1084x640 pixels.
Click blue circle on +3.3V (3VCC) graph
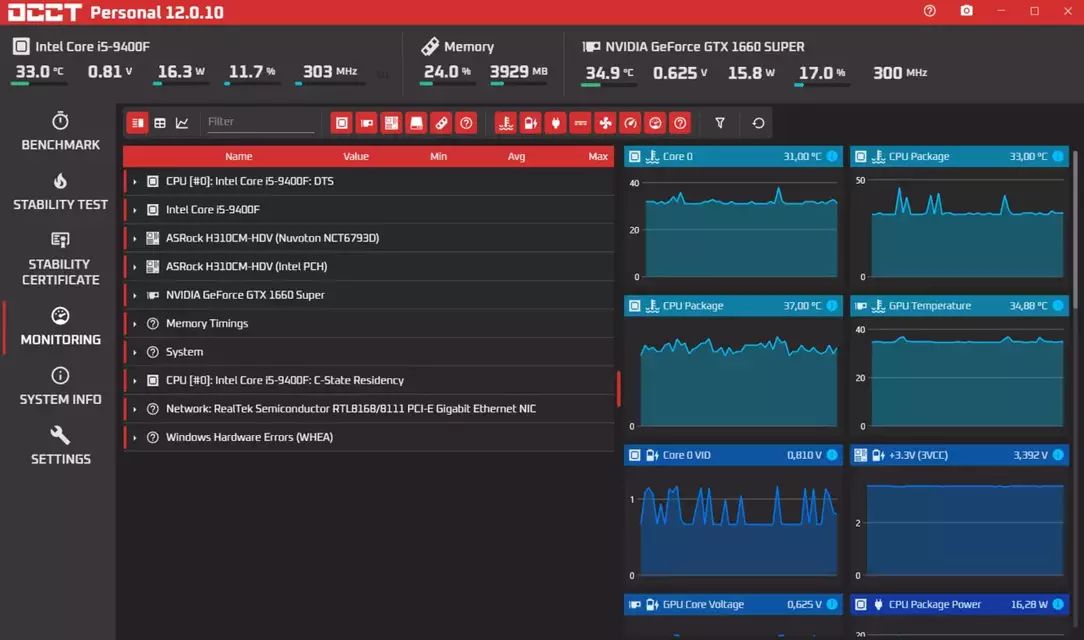tap(1058, 455)
